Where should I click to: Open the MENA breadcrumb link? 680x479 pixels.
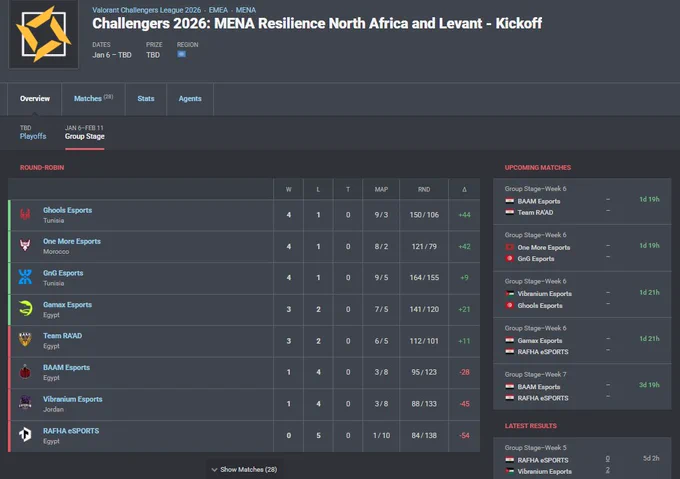246,10
